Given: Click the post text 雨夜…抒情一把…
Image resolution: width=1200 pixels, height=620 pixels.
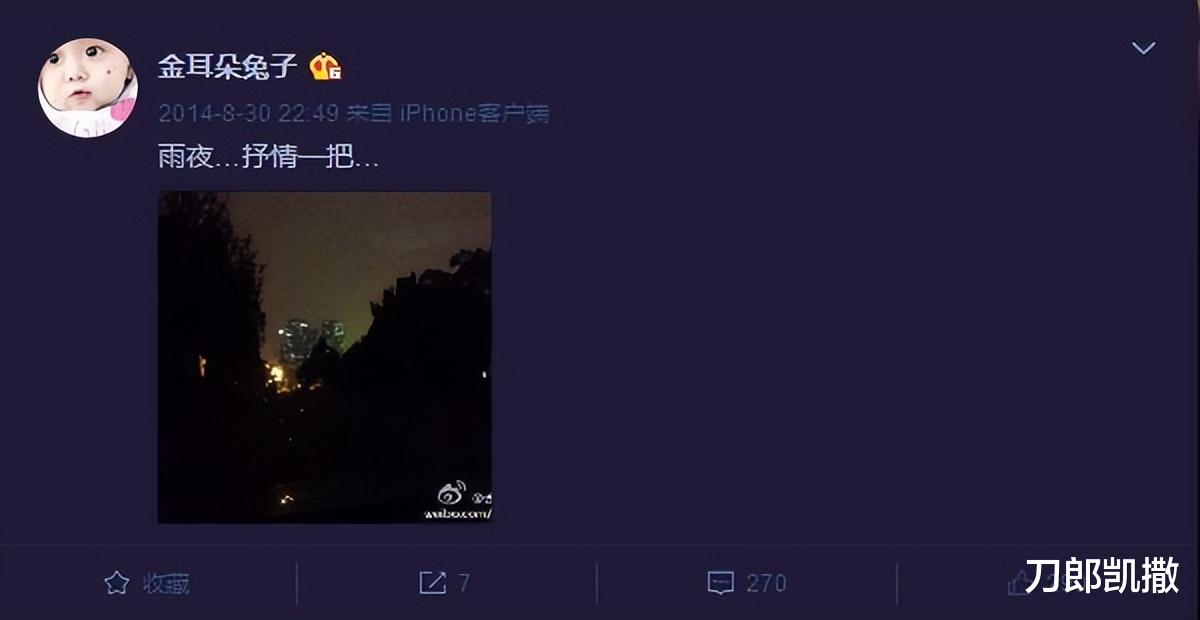Looking at the screenshot, I should point(269,157).
